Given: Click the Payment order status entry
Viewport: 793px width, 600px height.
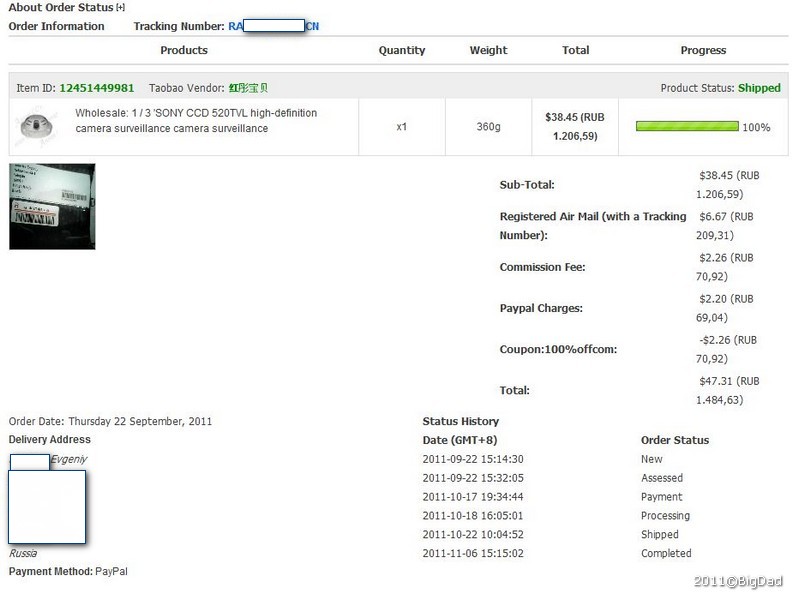Looking at the screenshot, I should point(662,497).
